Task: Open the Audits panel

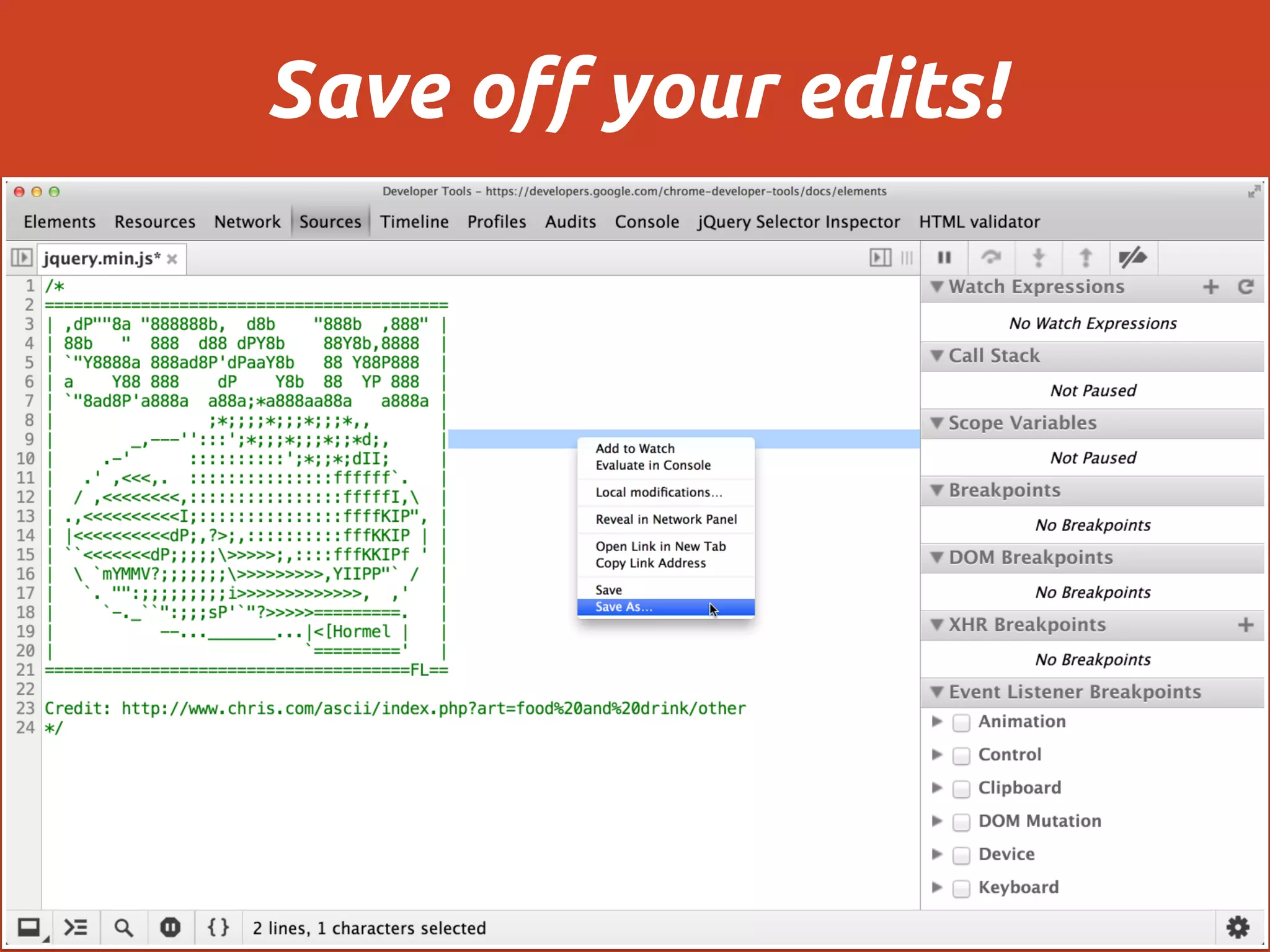Action: [571, 222]
